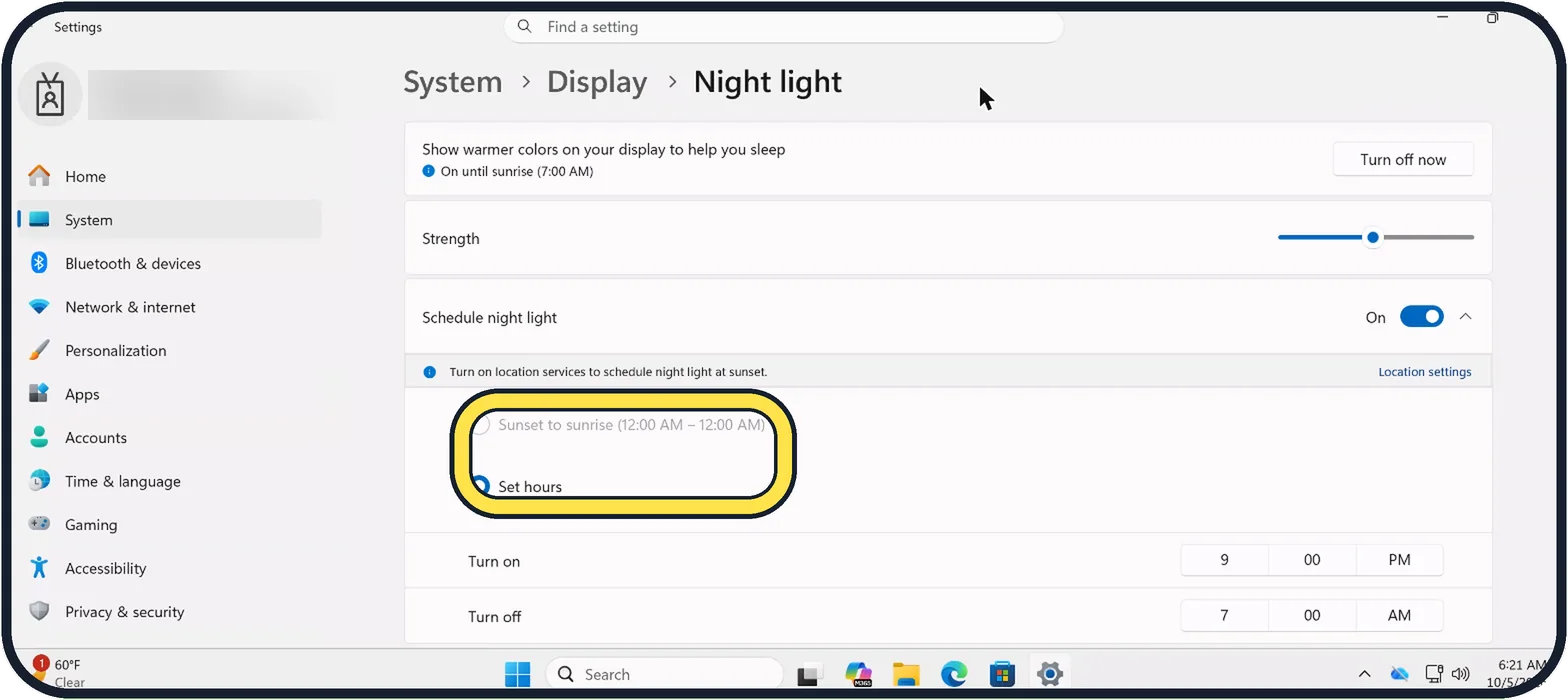Click the Turn off now button

coord(1403,159)
